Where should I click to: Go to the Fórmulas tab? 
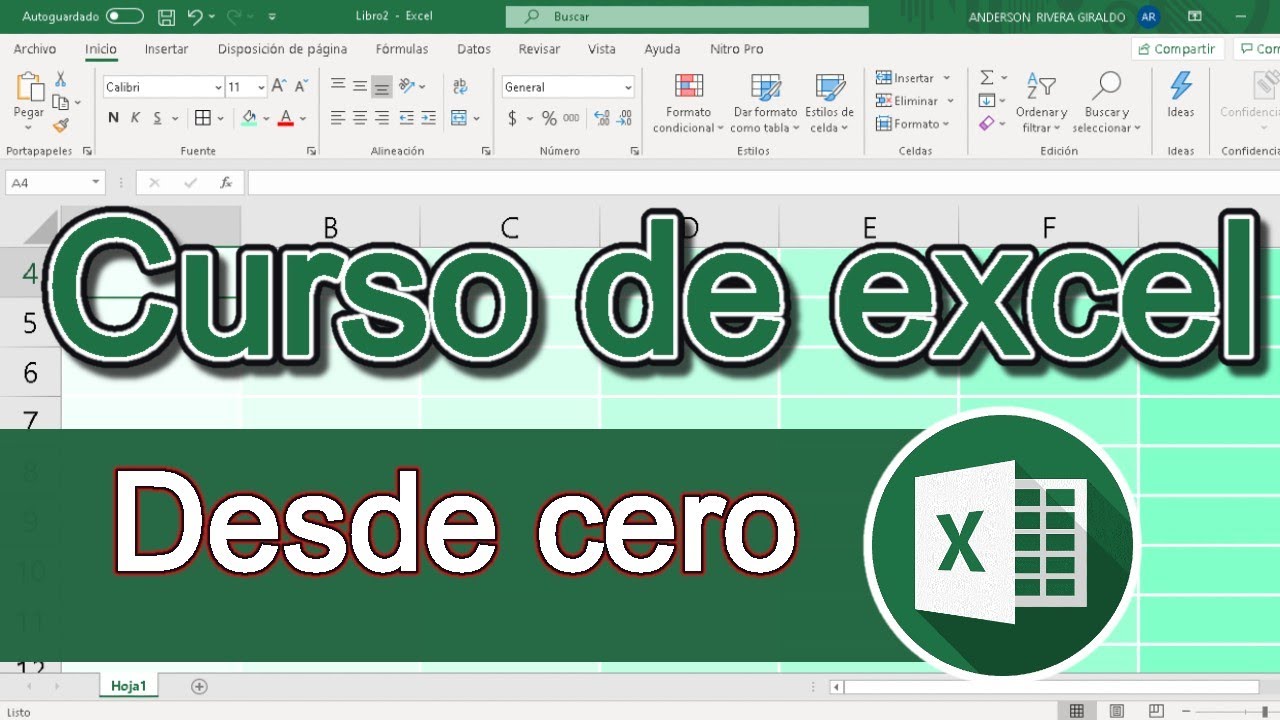(x=402, y=49)
